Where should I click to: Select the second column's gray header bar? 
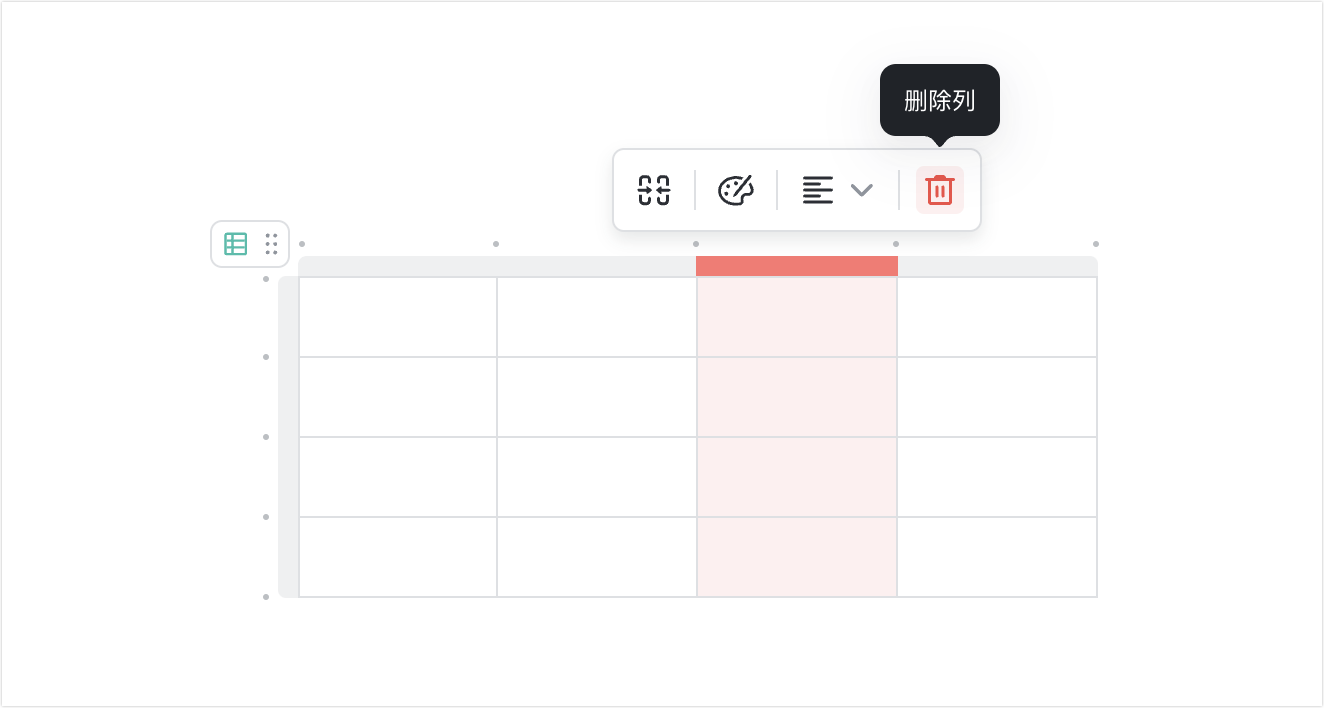(x=597, y=266)
